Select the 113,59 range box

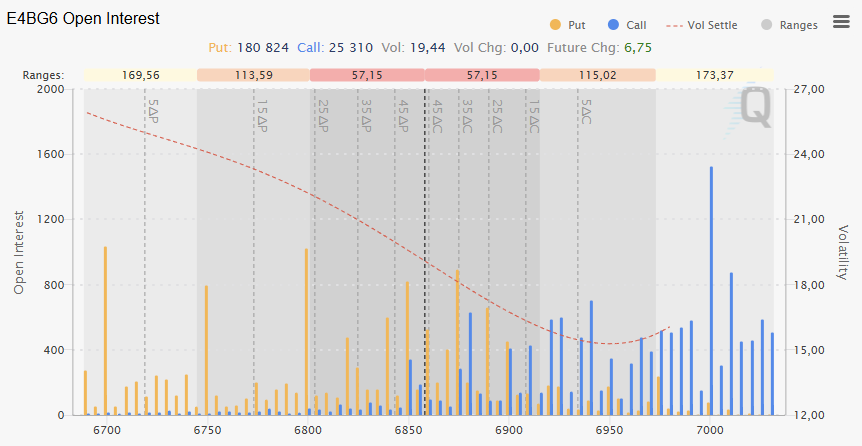(x=253, y=75)
